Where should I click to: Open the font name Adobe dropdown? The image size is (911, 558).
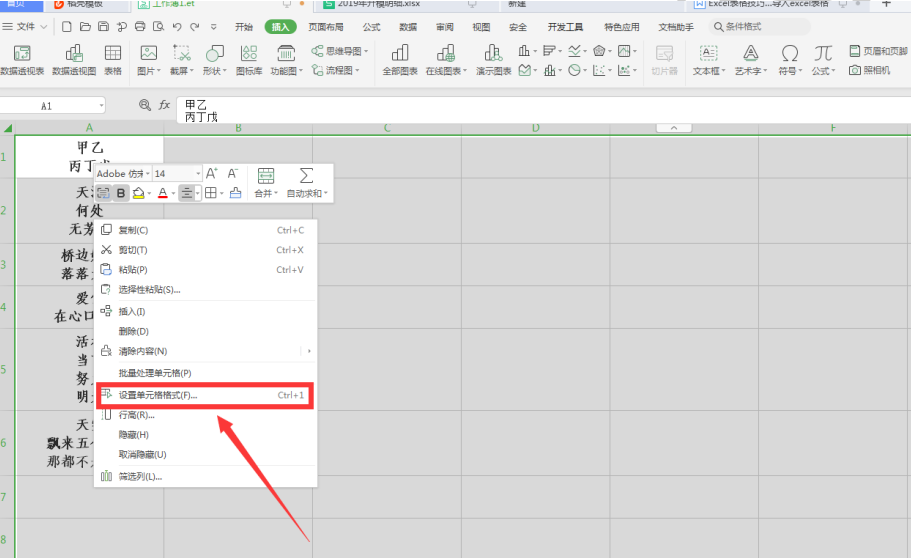coord(148,174)
